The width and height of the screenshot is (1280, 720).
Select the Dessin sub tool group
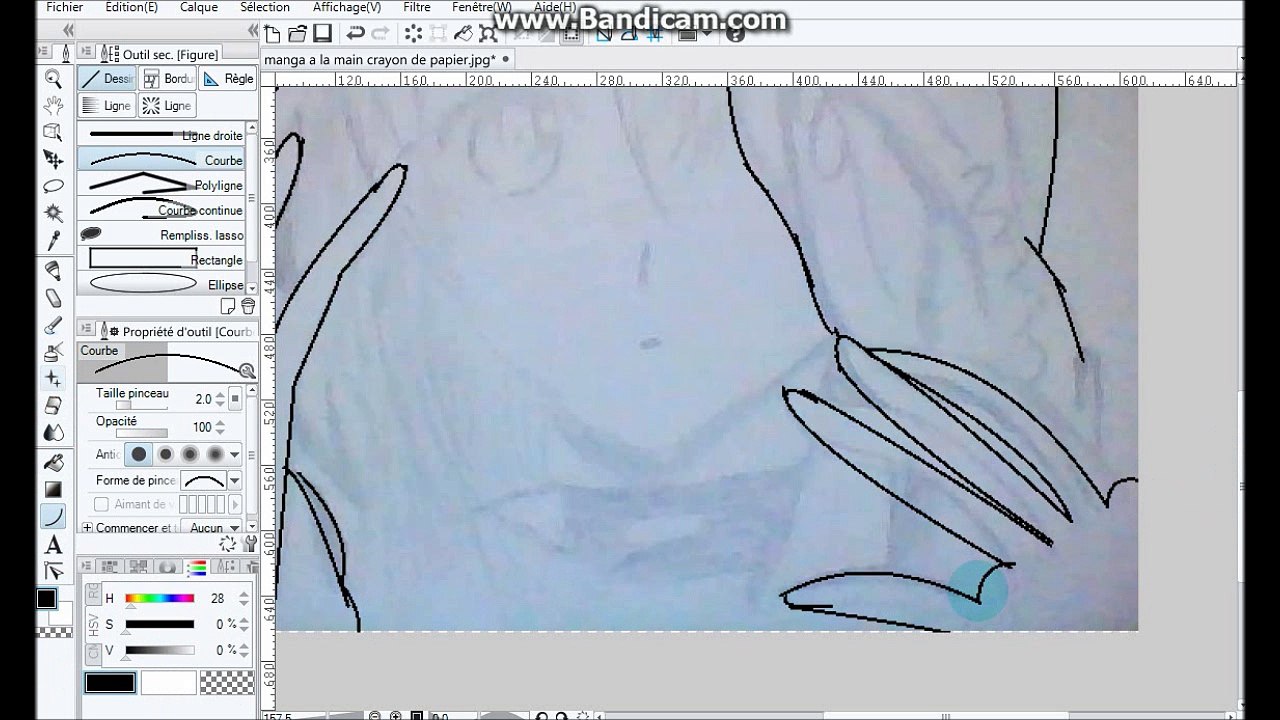tap(107, 79)
